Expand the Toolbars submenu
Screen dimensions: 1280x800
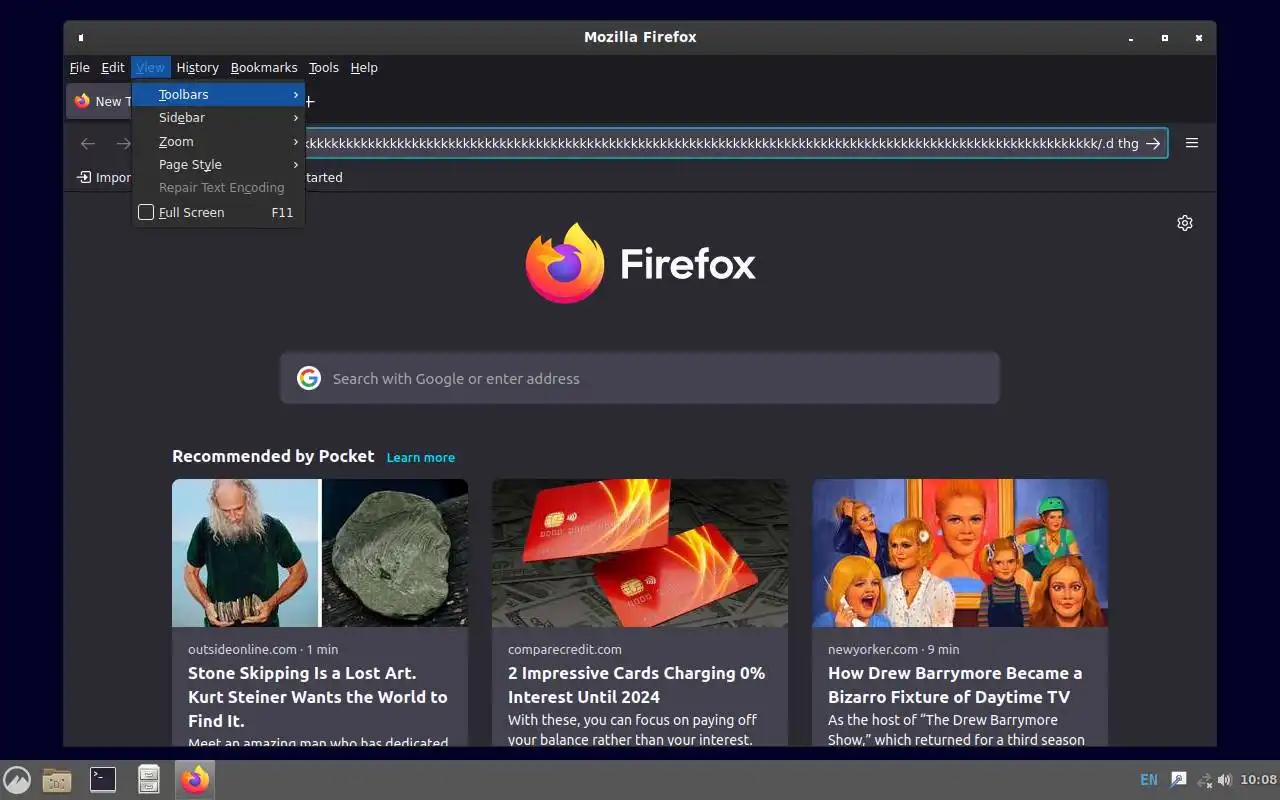[218, 94]
